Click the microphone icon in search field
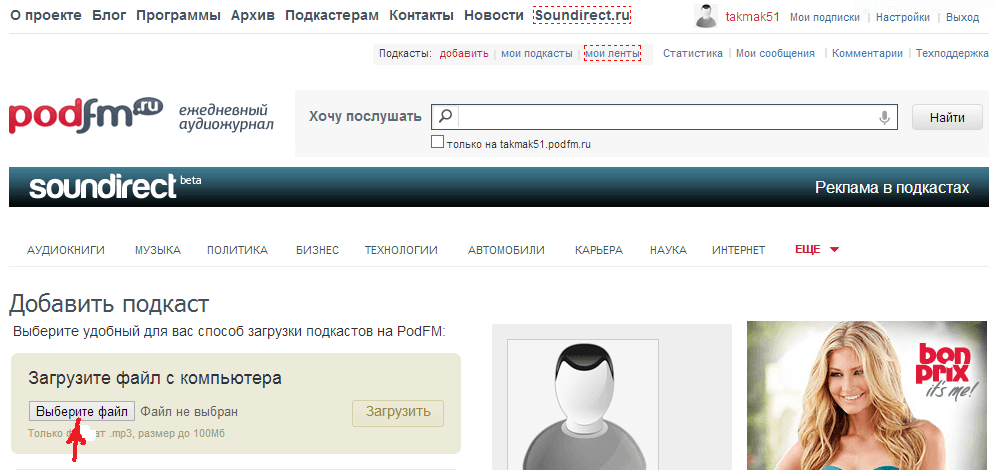The image size is (995, 470). point(884,117)
